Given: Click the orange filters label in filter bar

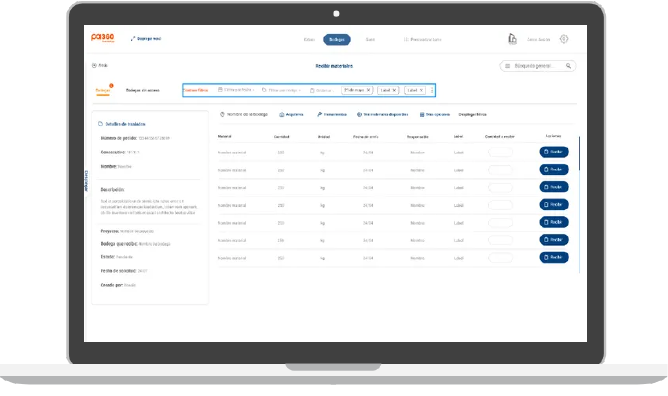Looking at the screenshot, I should pyautogui.click(x=196, y=90).
